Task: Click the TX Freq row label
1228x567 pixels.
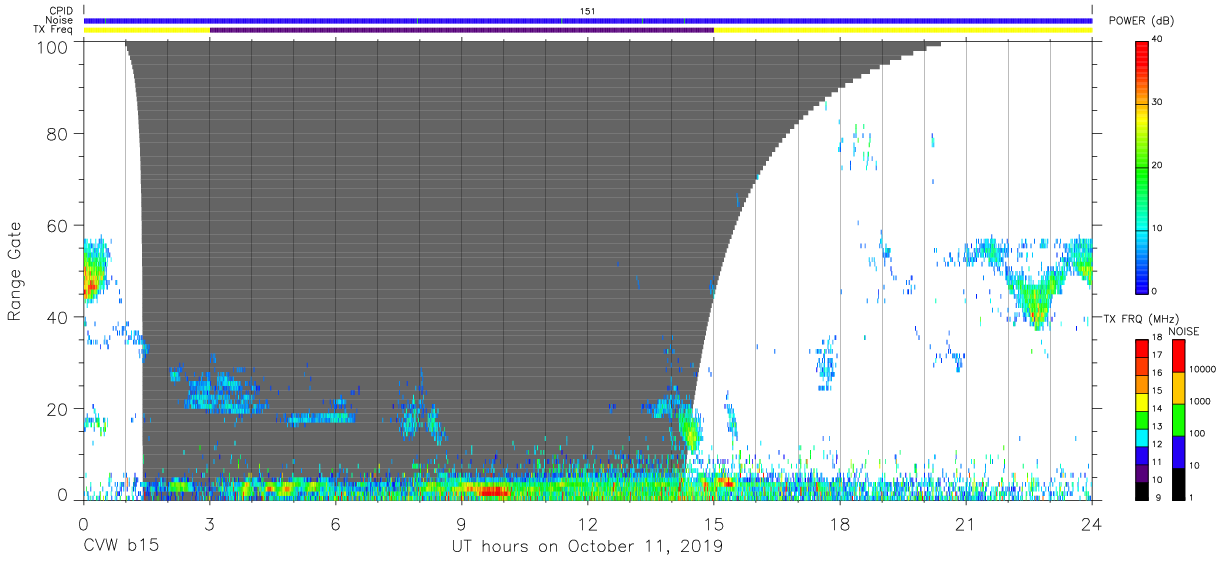Action: click(55, 30)
